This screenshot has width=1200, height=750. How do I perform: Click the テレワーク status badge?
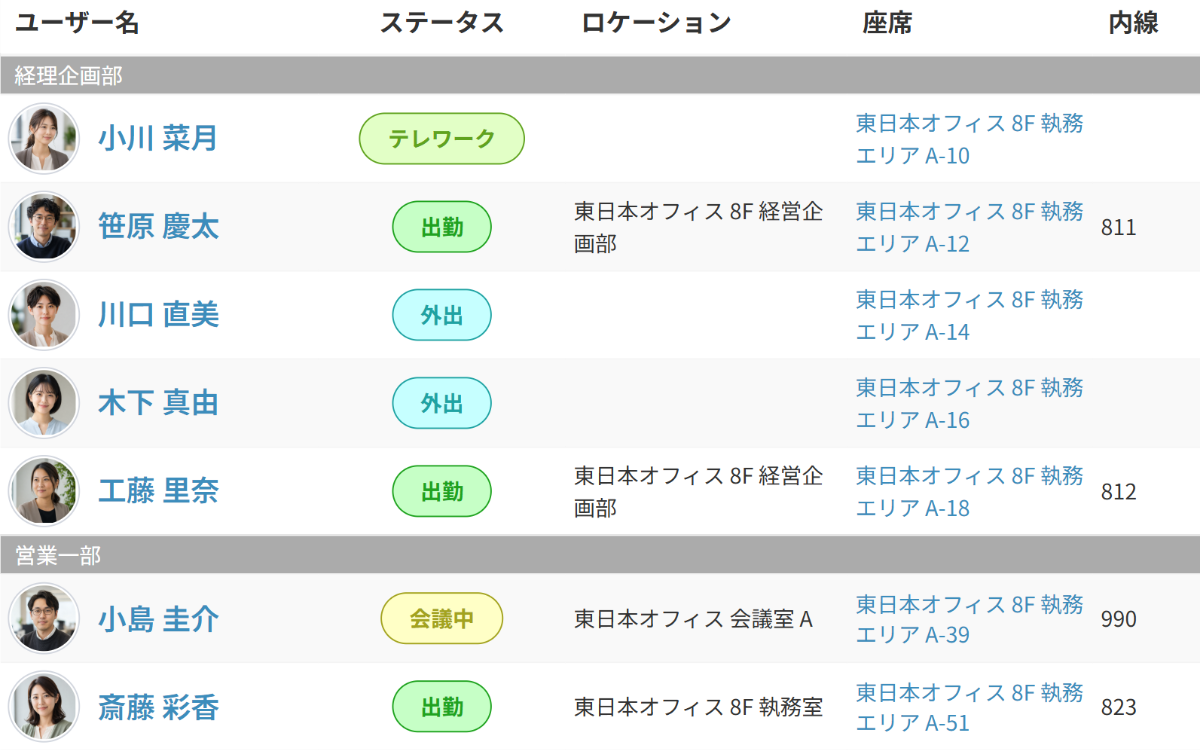(x=442, y=139)
